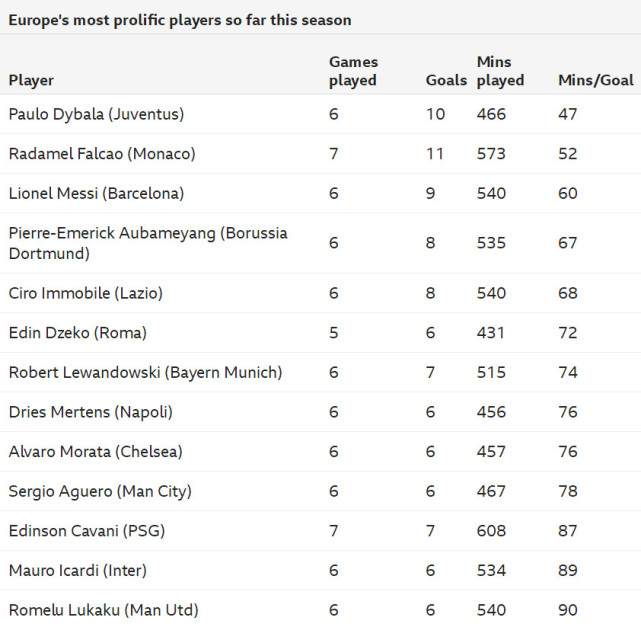This screenshot has height=627, width=641.
Task: Select Lionel Messi (Barcelona) in the table
Action: [x=96, y=193]
